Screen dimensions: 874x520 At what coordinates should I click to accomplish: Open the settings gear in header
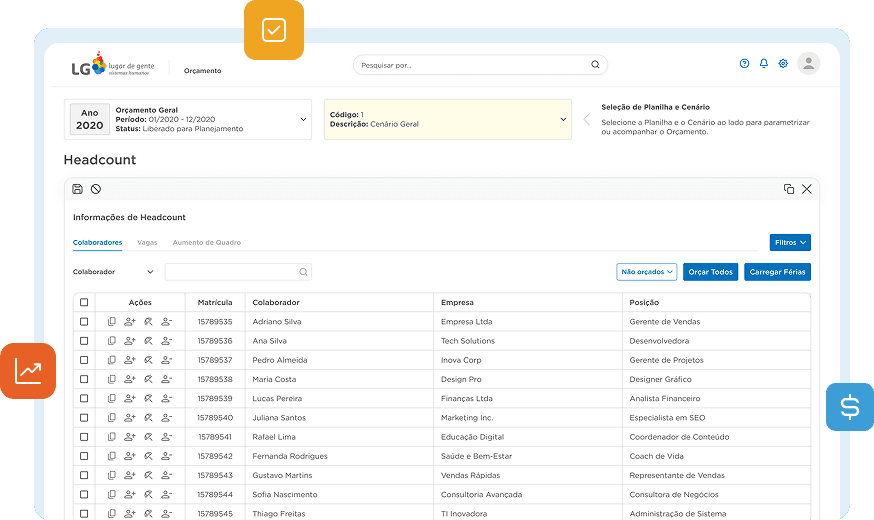point(783,64)
